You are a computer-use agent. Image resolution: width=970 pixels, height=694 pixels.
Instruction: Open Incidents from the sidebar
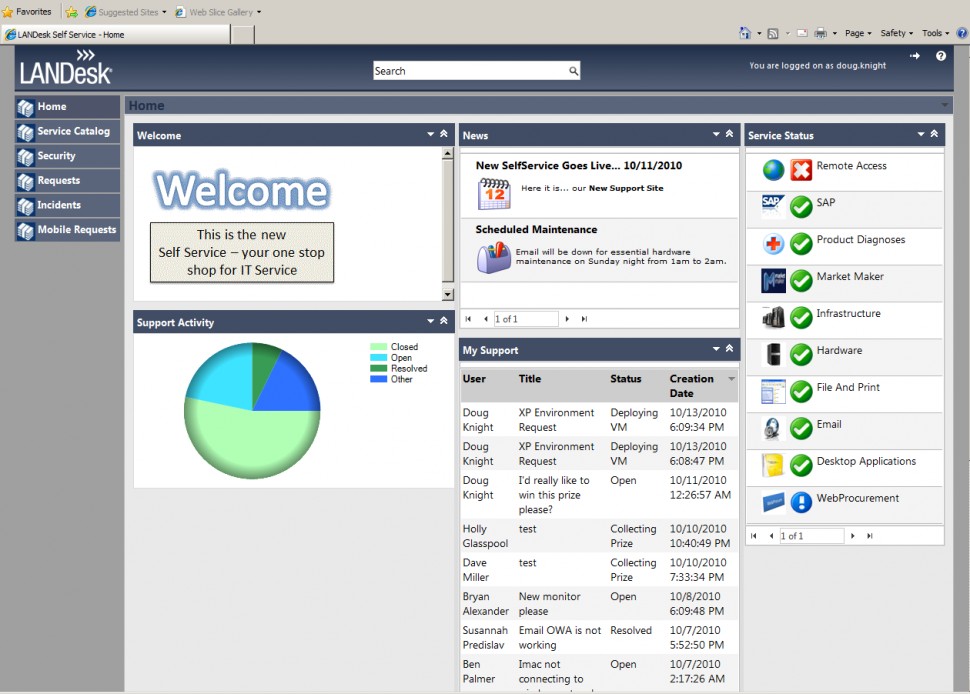[x=67, y=205]
